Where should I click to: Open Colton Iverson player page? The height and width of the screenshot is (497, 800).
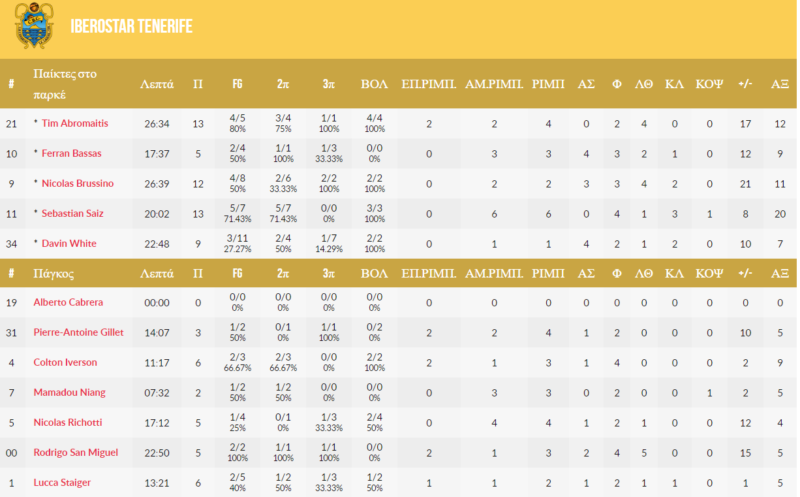66,362
